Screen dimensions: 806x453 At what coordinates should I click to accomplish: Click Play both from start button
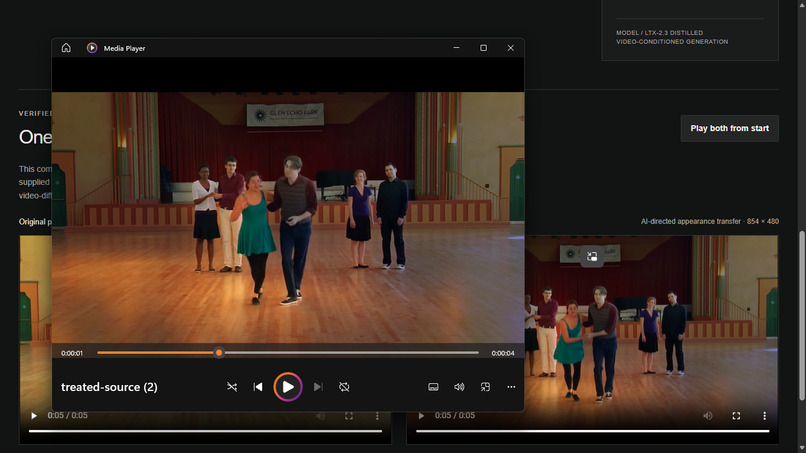pos(729,129)
